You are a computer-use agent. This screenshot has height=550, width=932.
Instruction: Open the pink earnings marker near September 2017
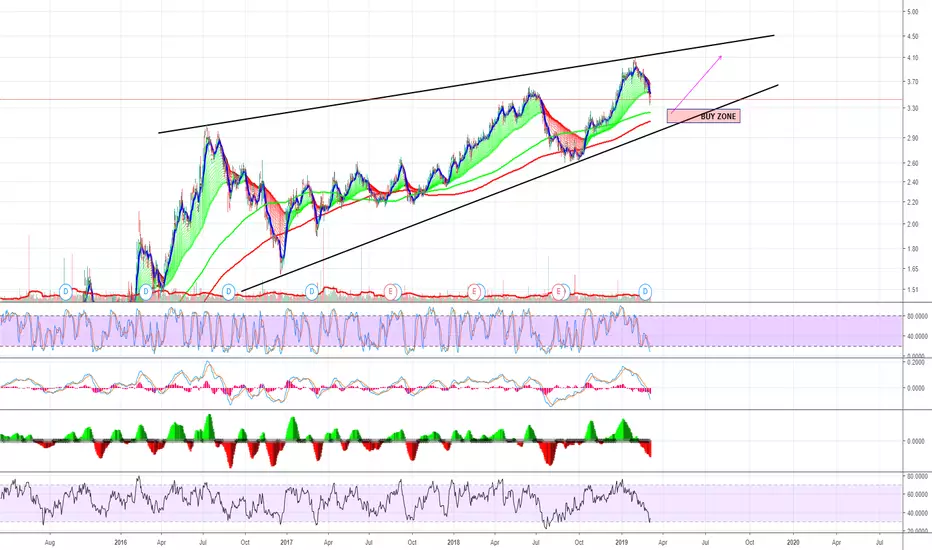click(391, 291)
